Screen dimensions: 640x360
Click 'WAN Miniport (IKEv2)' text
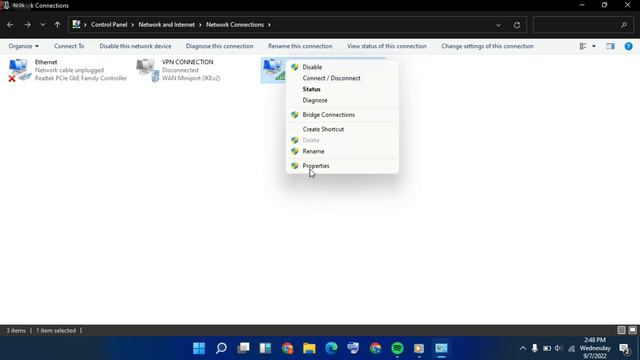(x=191, y=78)
